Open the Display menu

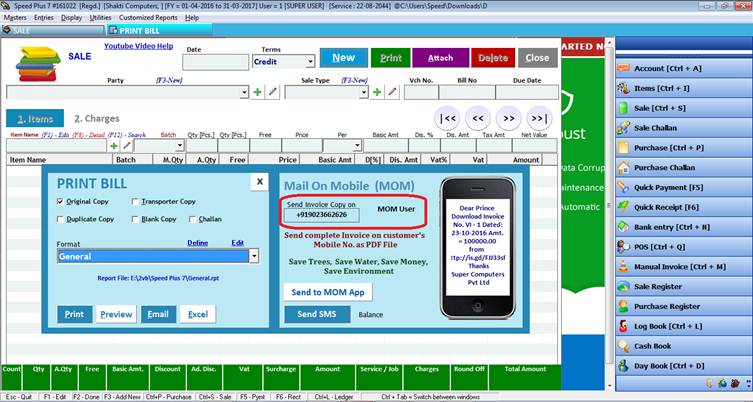click(x=72, y=18)
